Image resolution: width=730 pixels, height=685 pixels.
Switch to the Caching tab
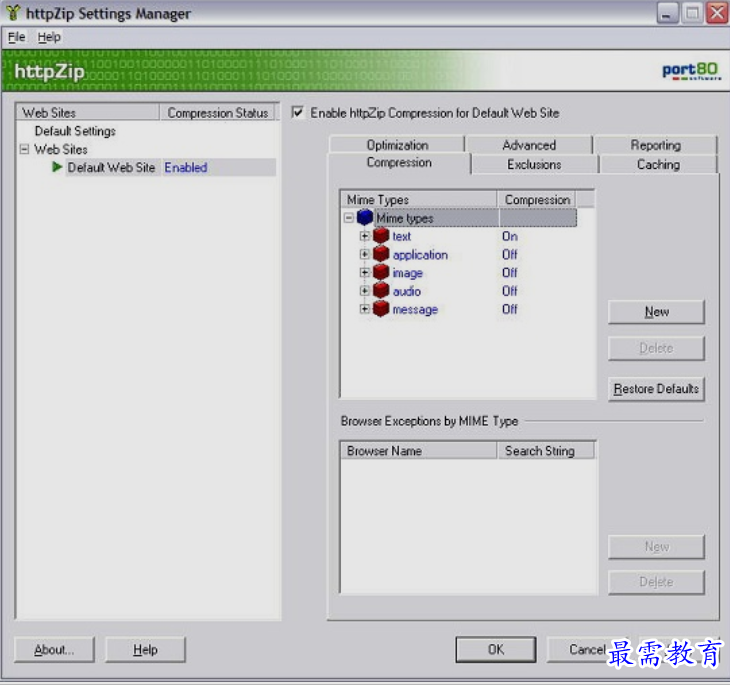coord(658,164)
